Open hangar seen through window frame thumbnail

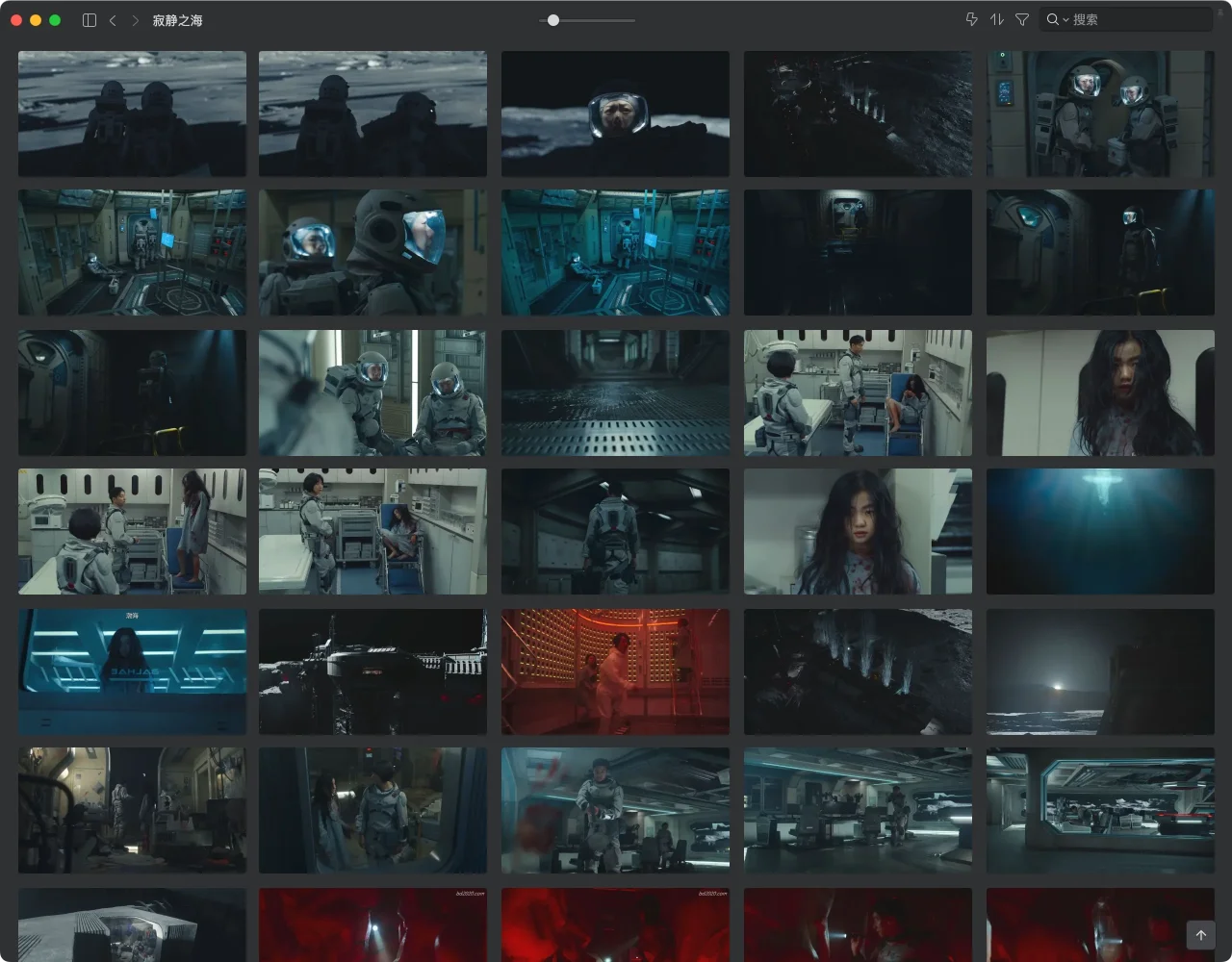point(1100,811)
